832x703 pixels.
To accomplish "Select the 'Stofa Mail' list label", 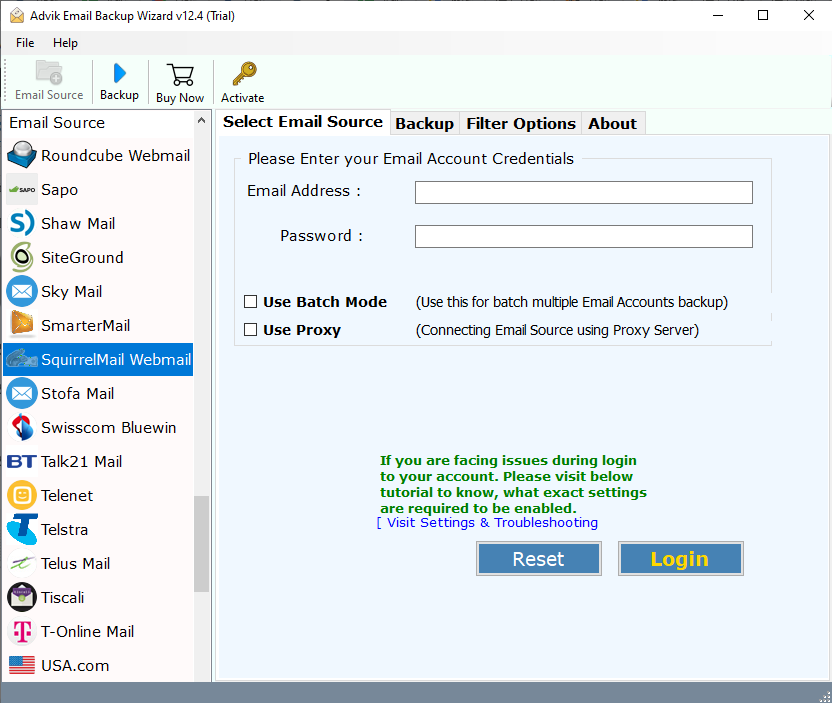I will (77, 393).
